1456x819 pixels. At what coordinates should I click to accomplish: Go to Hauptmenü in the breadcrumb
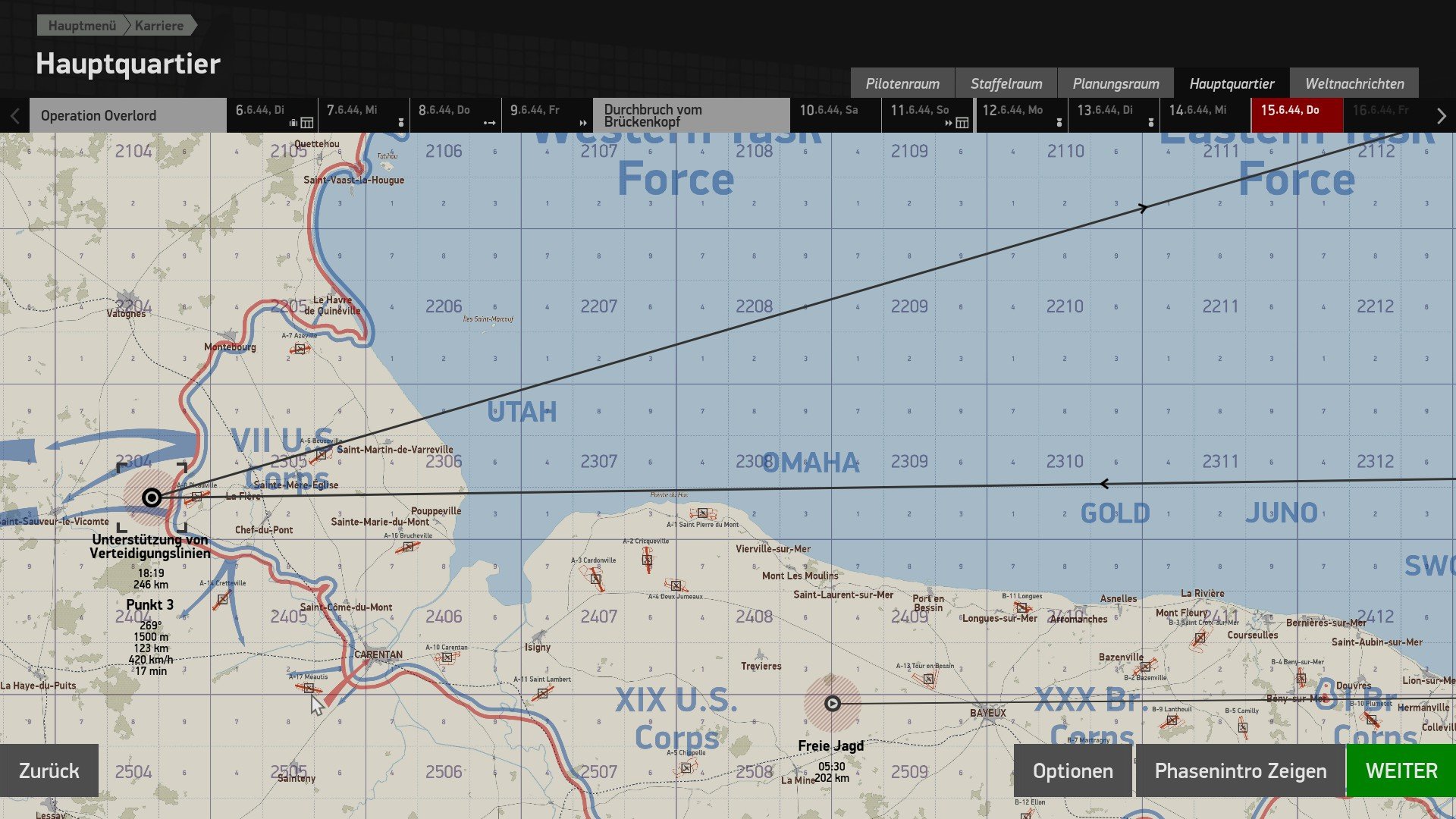point(82,26)
